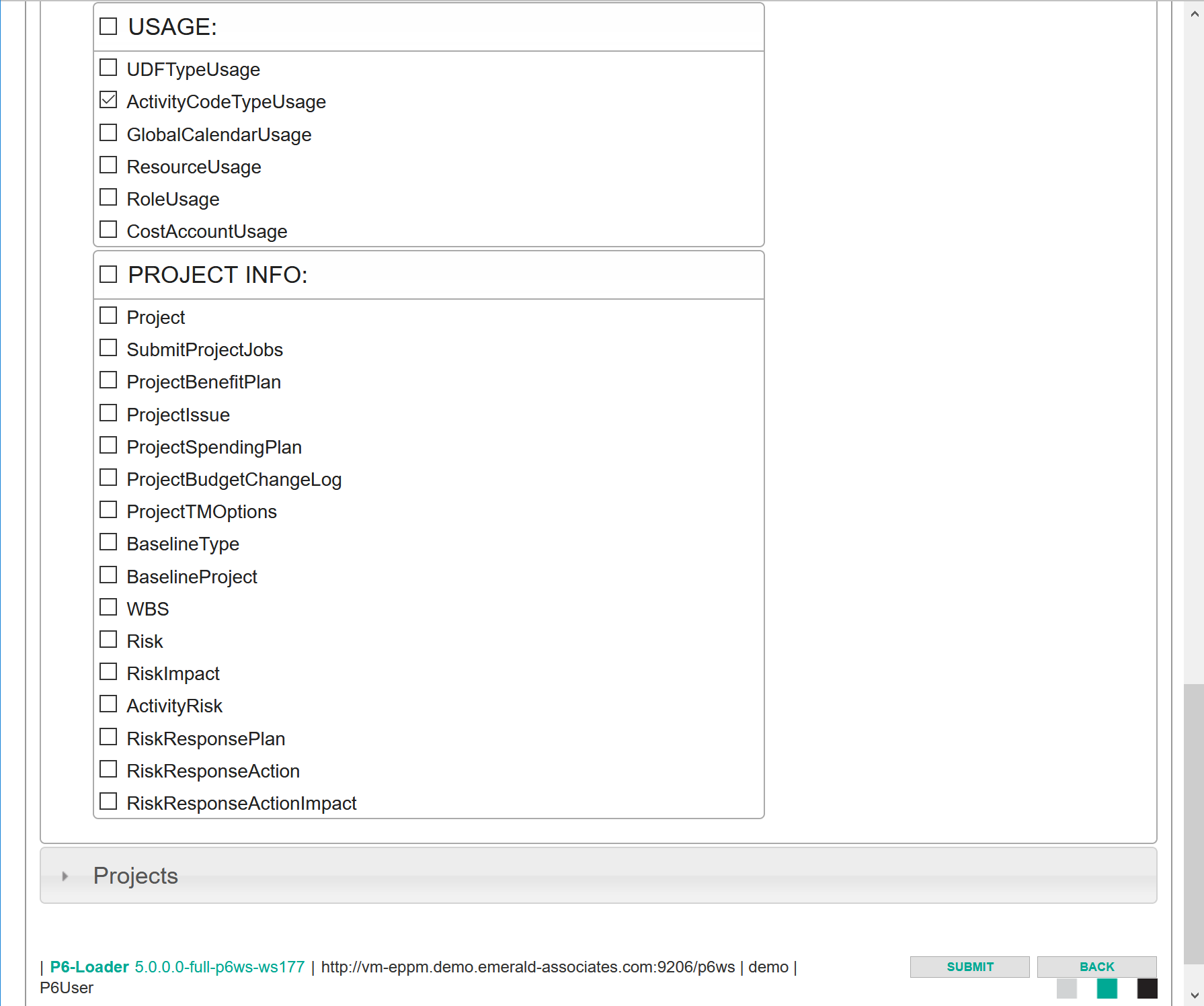The height and width of the screenshot is (1006, 1204).
Task: Tick the Project checkbox
Action: click(108, 317)
